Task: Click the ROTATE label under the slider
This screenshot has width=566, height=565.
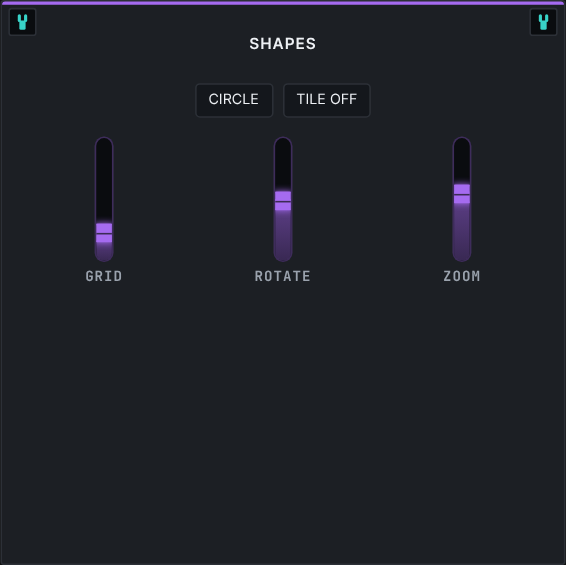Action: tap(283, 276)
